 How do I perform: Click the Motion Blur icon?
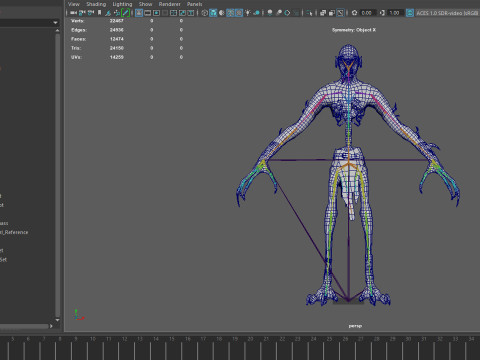(279, 13)
